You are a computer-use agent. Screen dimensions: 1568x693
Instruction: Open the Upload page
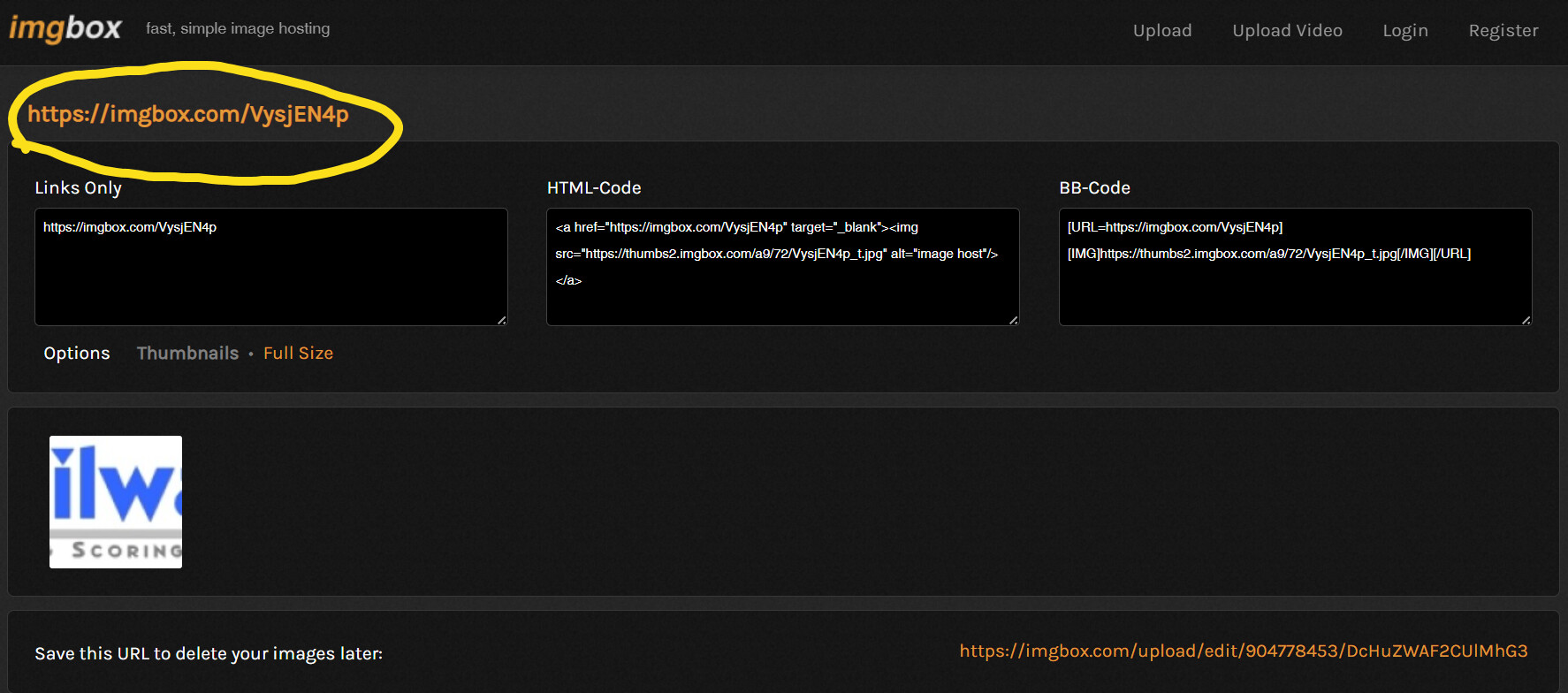point(1161,31)
